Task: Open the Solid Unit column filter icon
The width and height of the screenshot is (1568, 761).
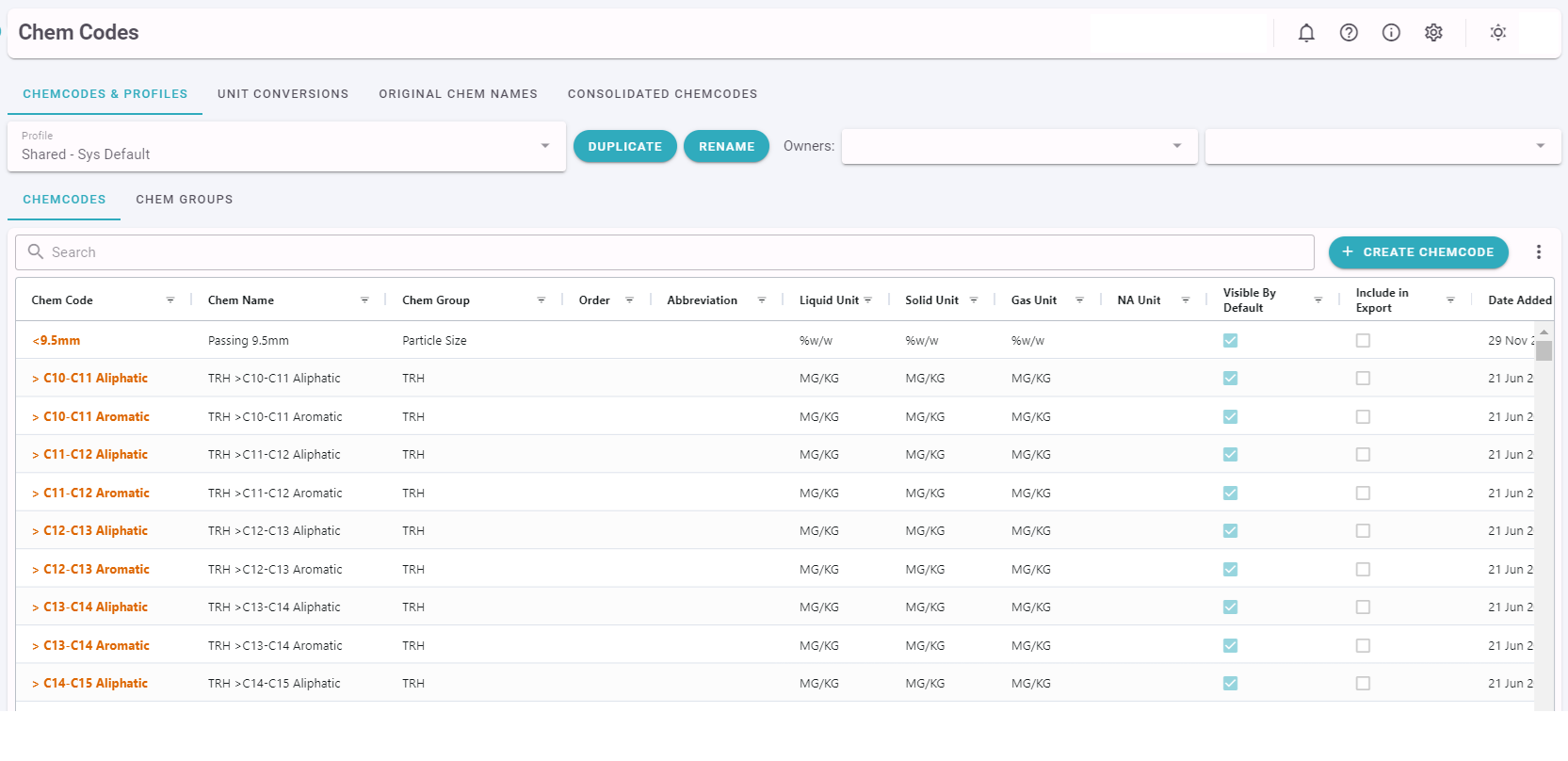Action: (974, 300)
